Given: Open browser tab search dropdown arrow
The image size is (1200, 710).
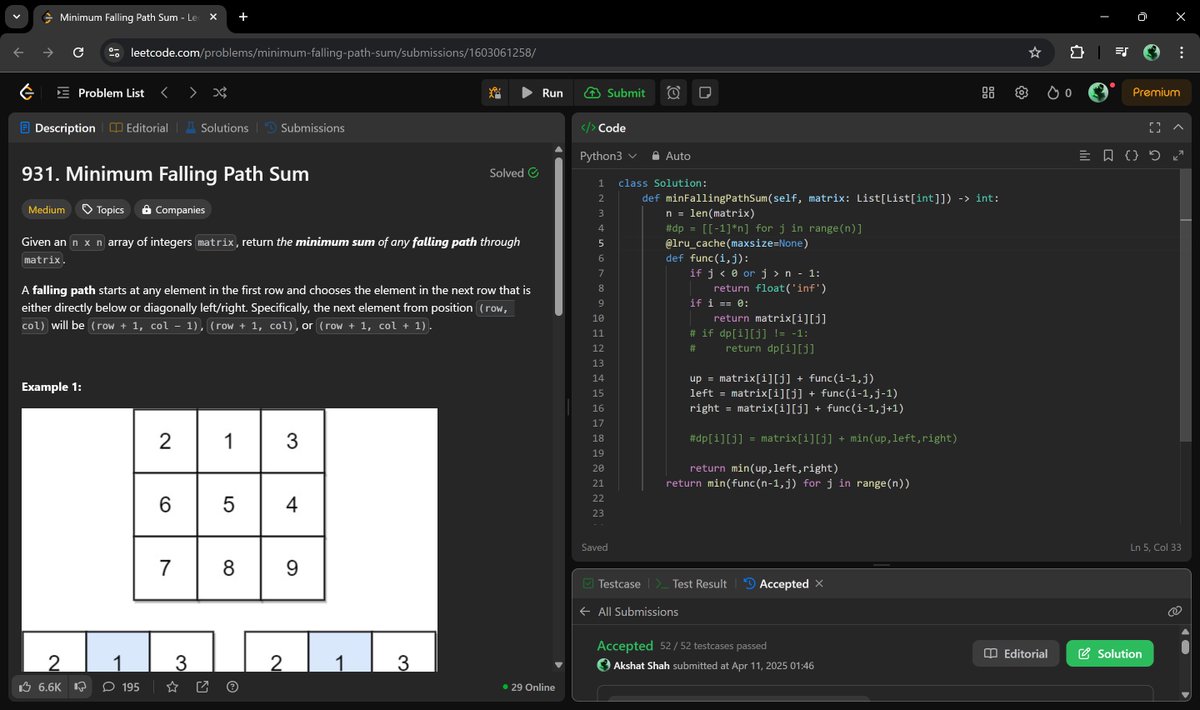Looking at the screenshot, I should click(17, 17).
